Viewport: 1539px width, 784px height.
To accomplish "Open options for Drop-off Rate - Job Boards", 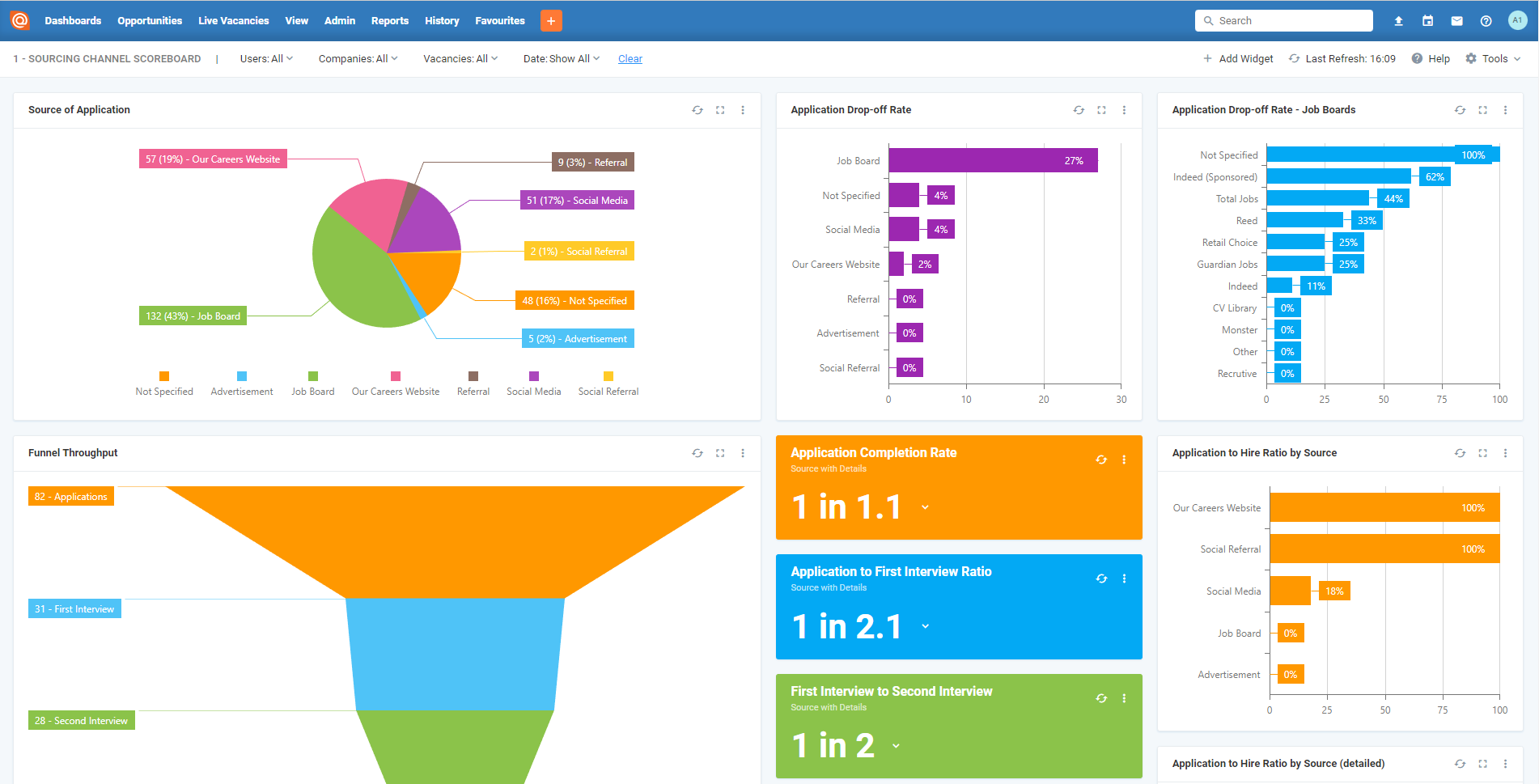I will click(1505, 110).
